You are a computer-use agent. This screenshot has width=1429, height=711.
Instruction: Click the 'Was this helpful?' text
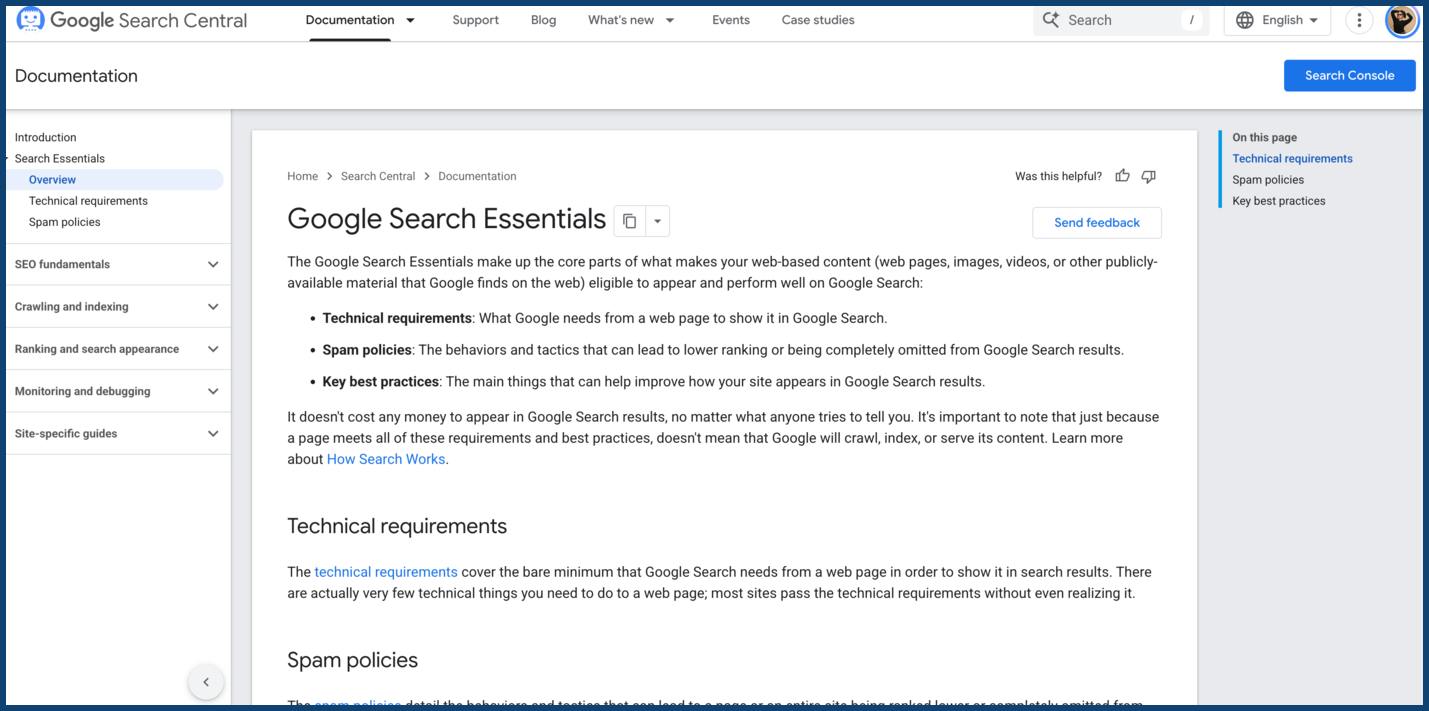pyautogui.click(x=1058, y=176)
